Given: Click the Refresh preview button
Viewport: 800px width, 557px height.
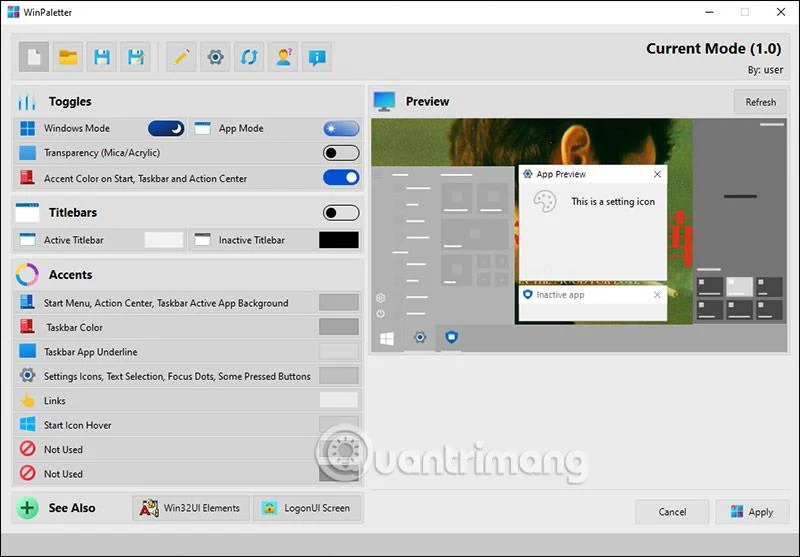Looking at the screenshot, I should click(760, 102).
